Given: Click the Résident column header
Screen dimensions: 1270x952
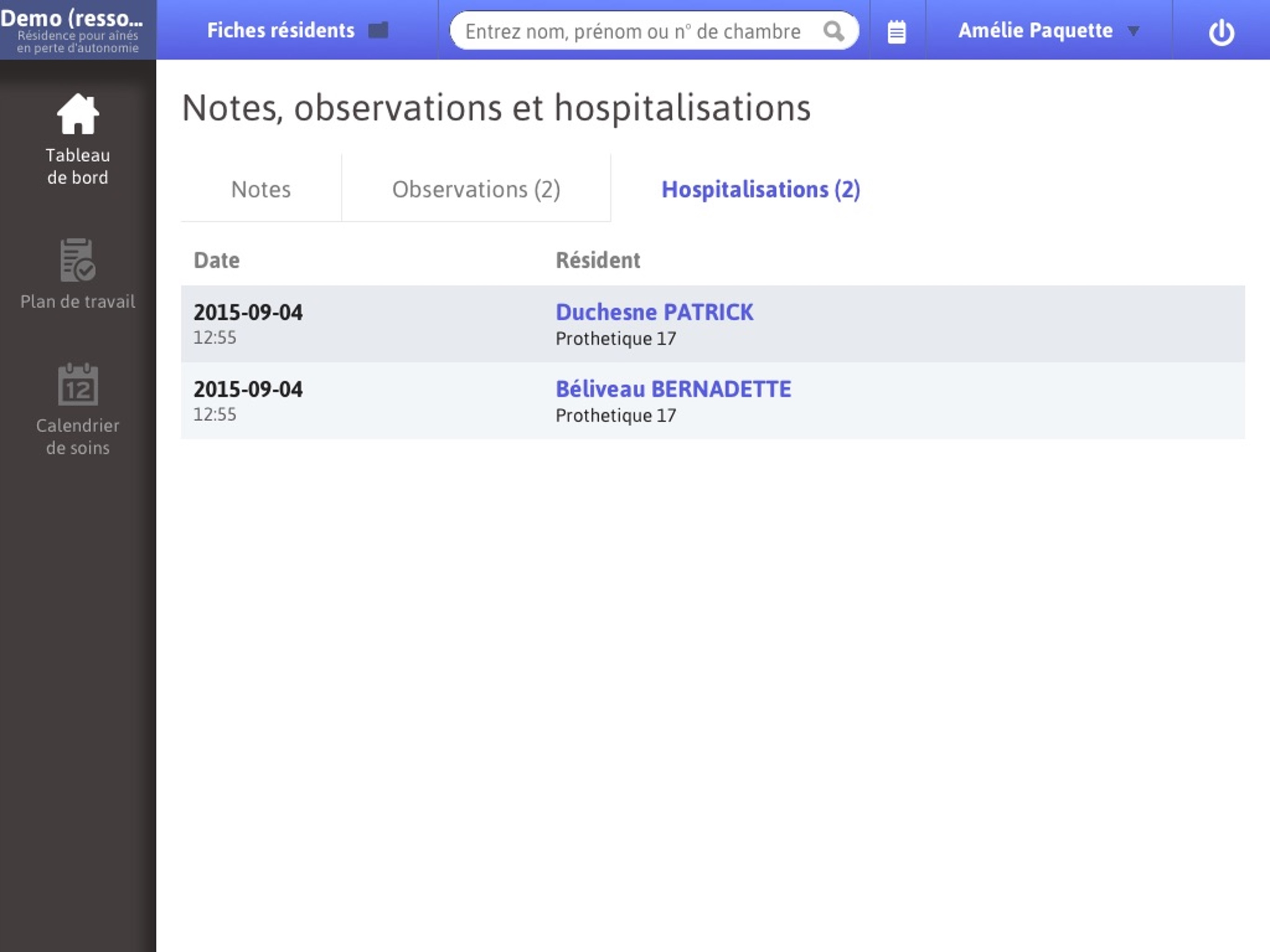Looking at the screenshot, I should pyautogui.click(x=597, y=260).
